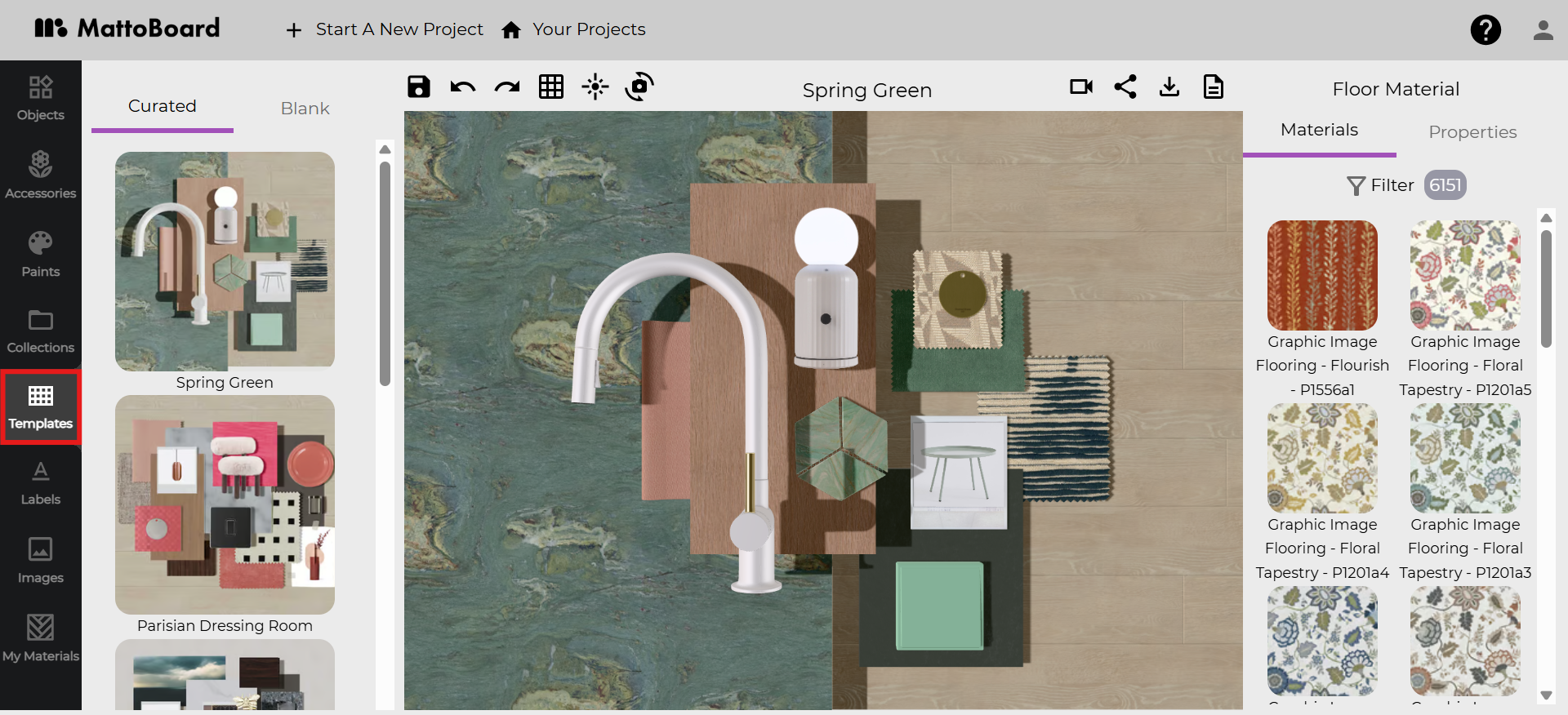Click the Spring Green project title
Screen dimensions: 1568x715
coord(867,90)
